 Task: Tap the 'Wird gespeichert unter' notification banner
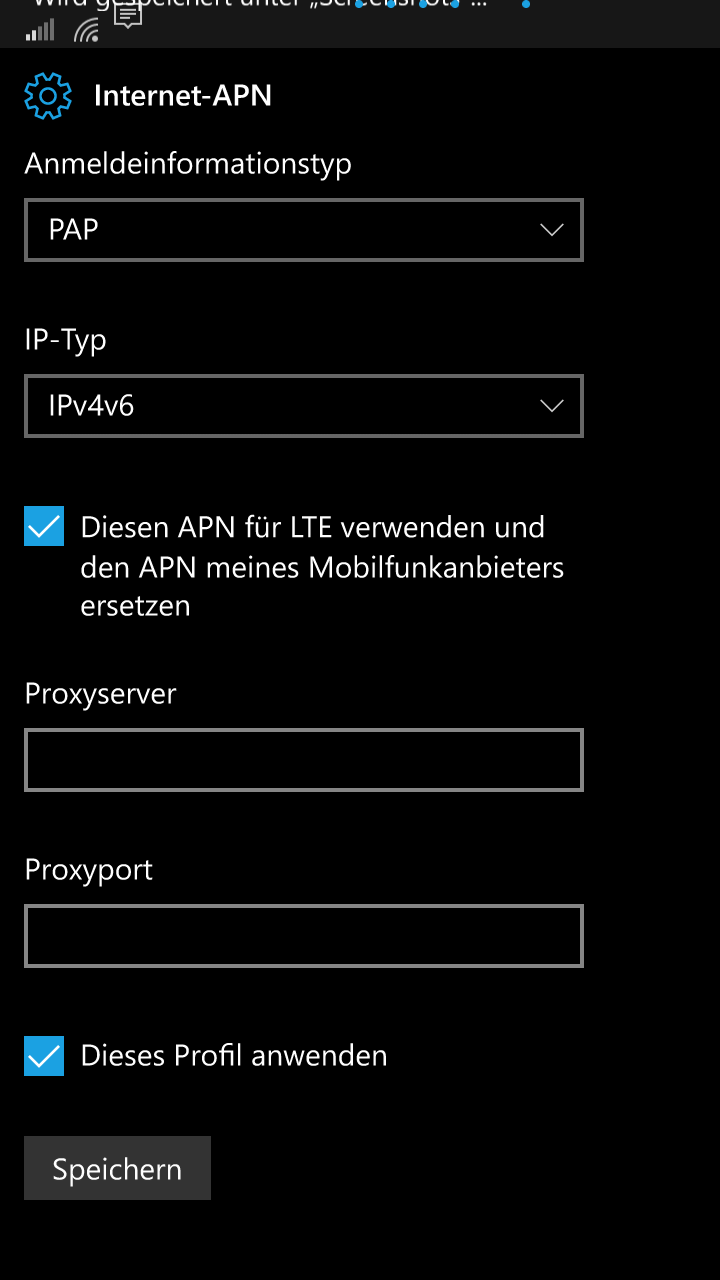(x=260, y=5)
